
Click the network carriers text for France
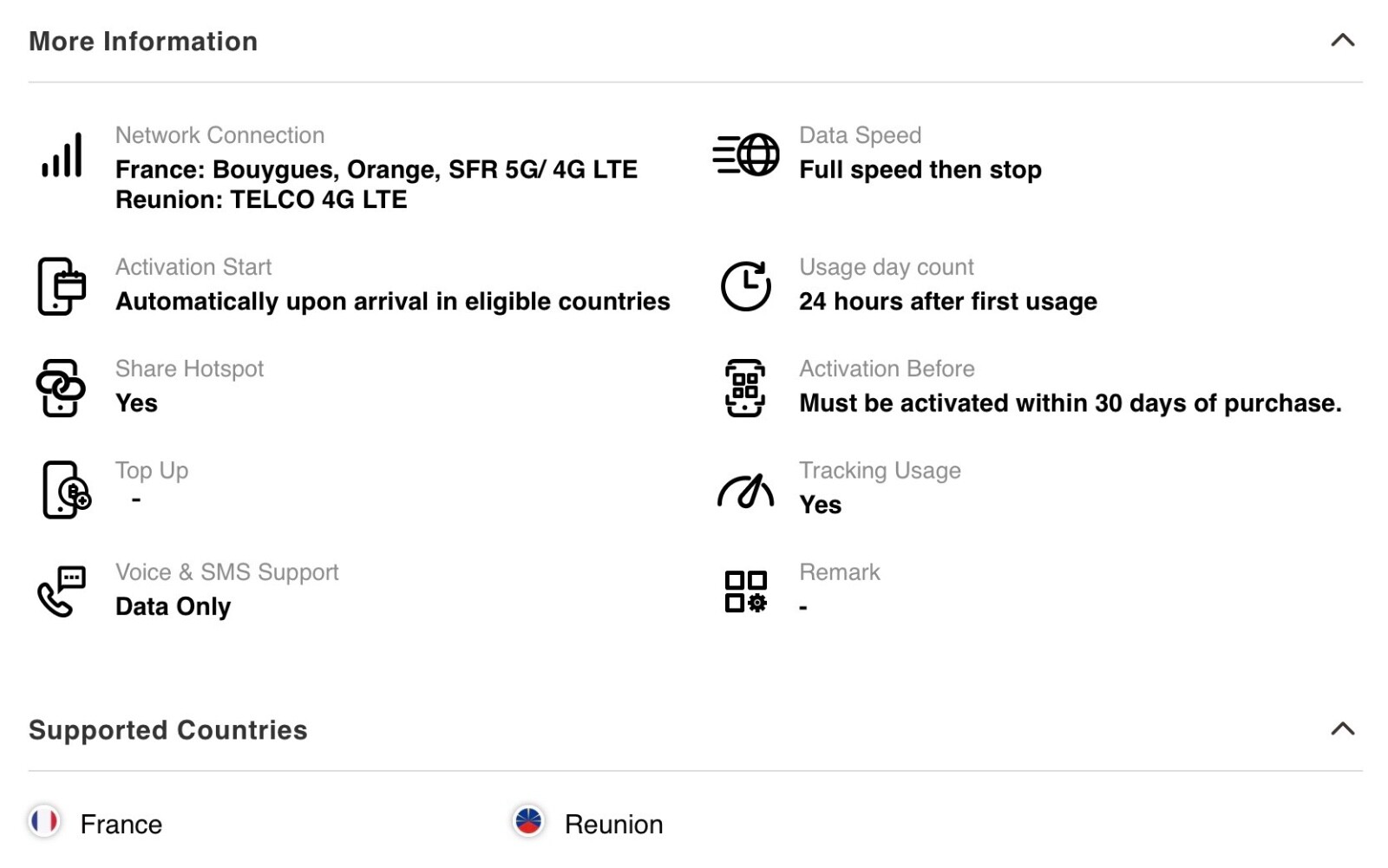coord(376,169)
